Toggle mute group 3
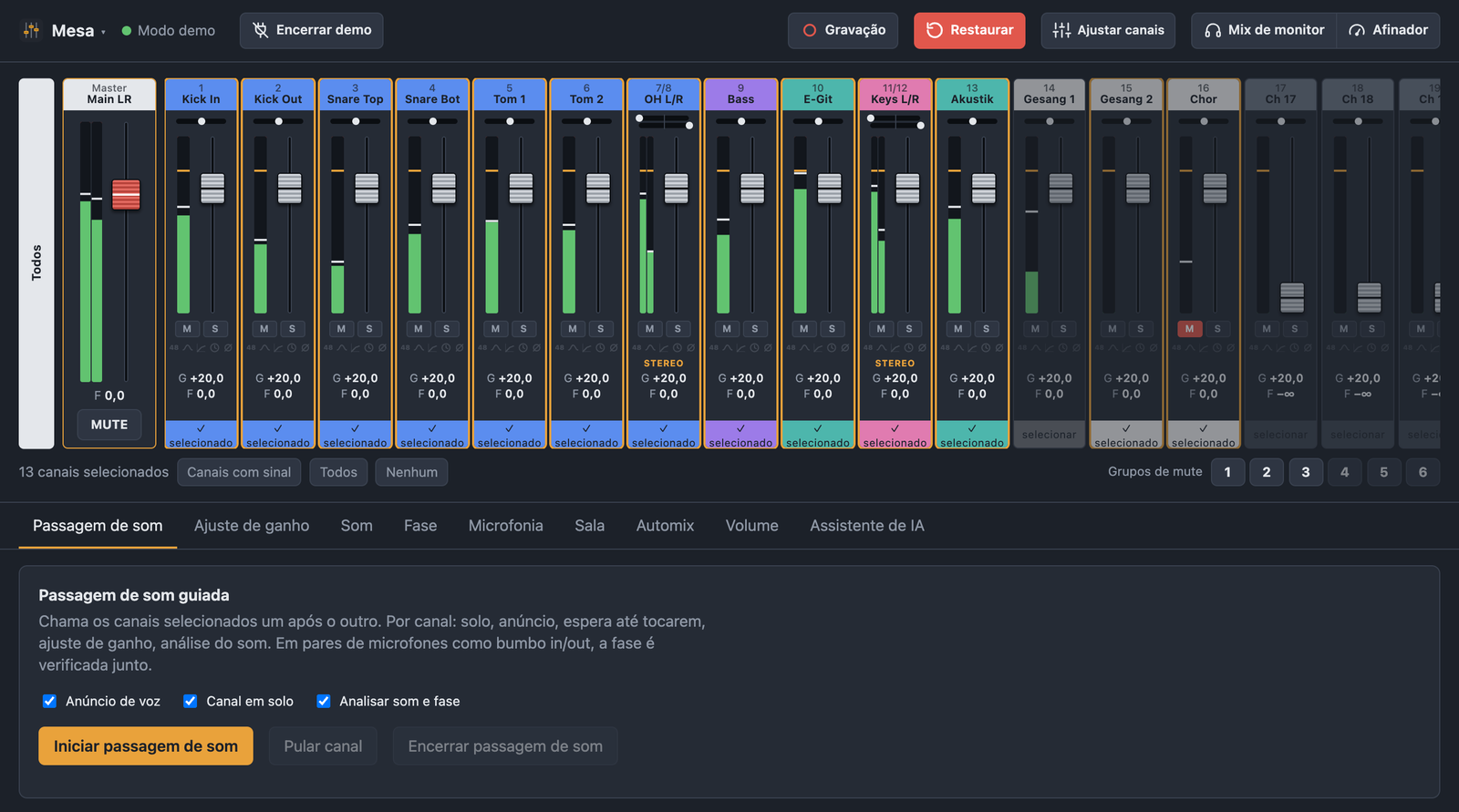 [x=1306, y=472]
